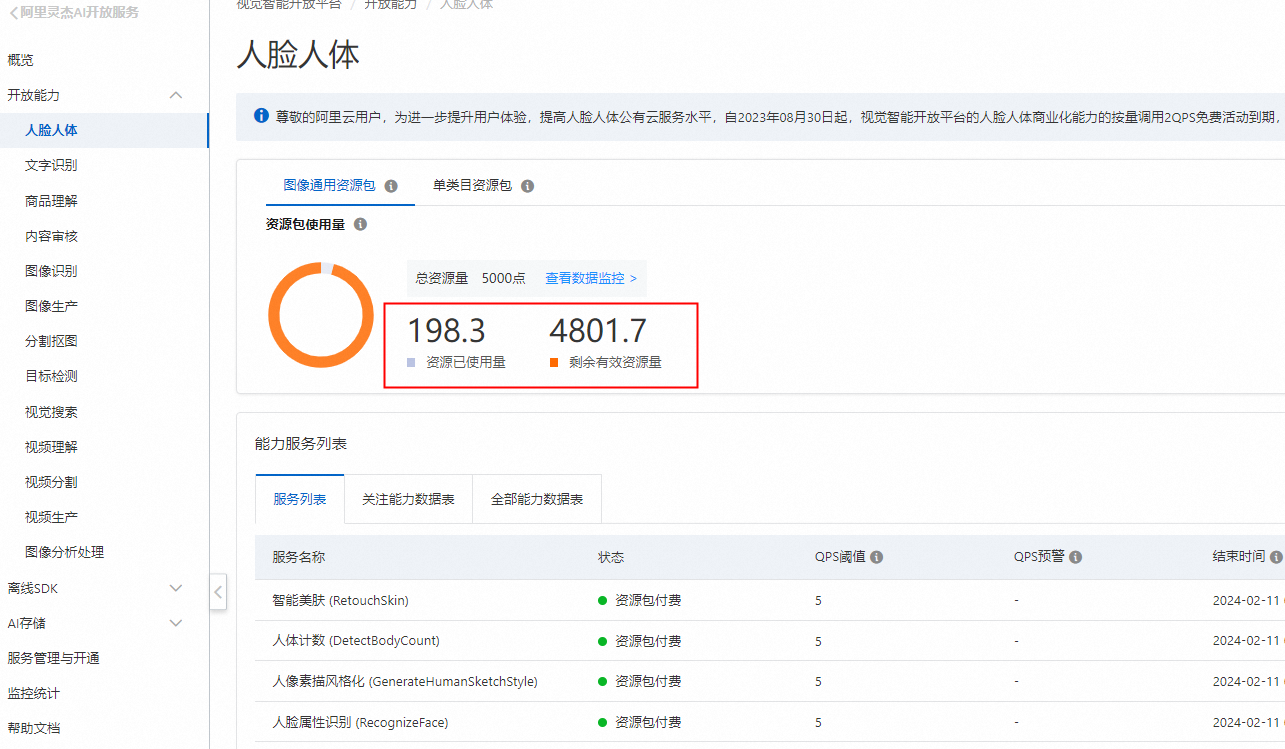Click the blue info icon in the notice banner
The height and width of the screenshot is (749, 1285).
click(261, 116)
